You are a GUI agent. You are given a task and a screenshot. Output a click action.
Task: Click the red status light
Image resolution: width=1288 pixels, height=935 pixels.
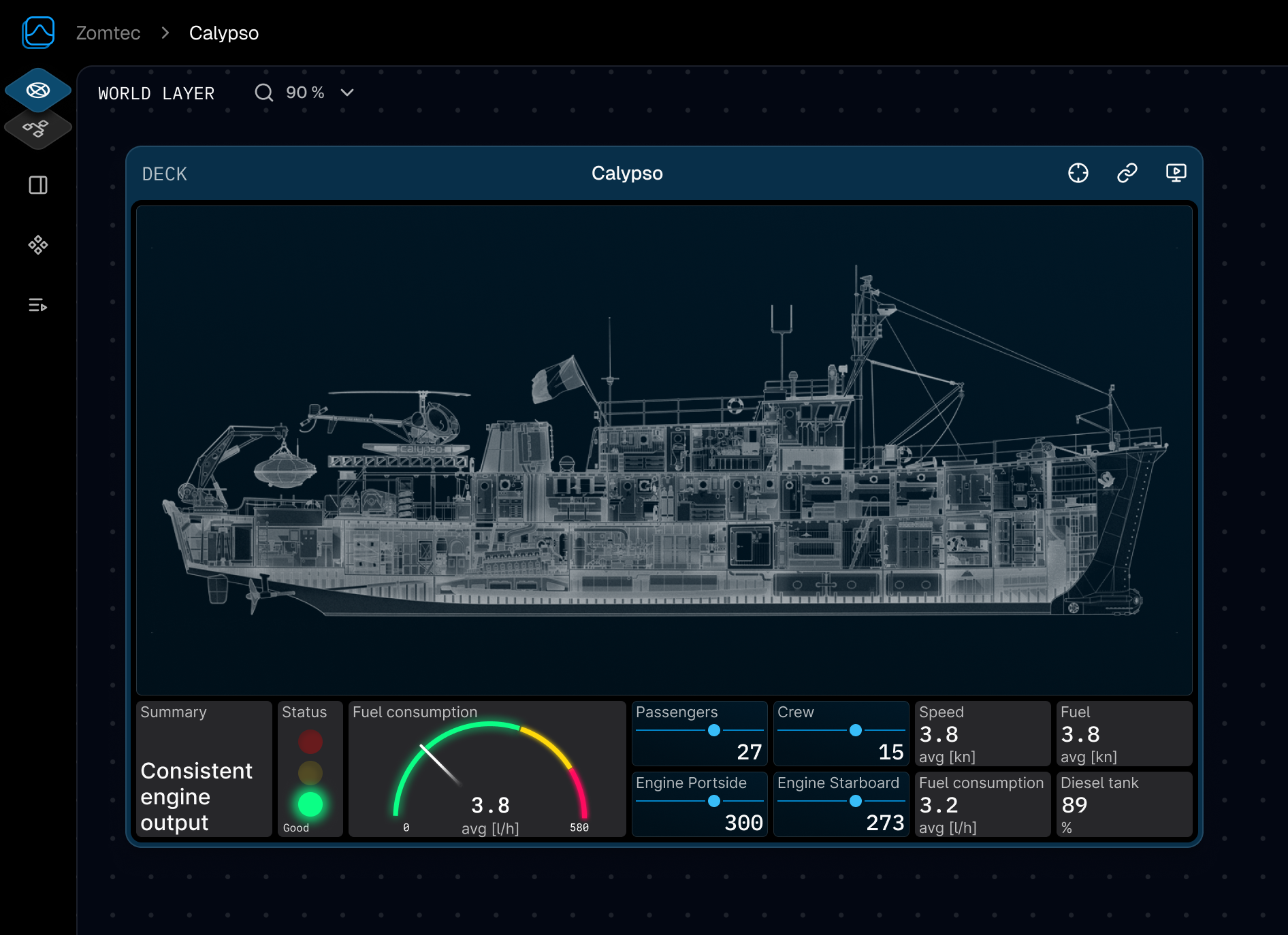tap(310, 742)
